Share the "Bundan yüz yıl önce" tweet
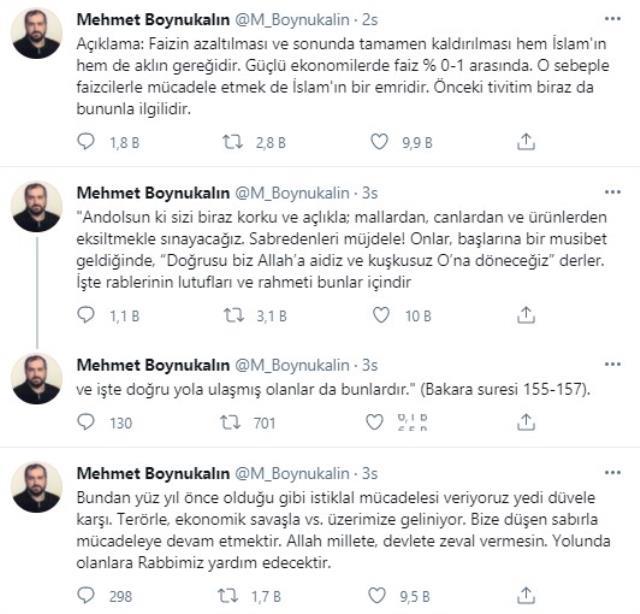The height and width of the screenshot is (614, 640). [x=526, y=596]
